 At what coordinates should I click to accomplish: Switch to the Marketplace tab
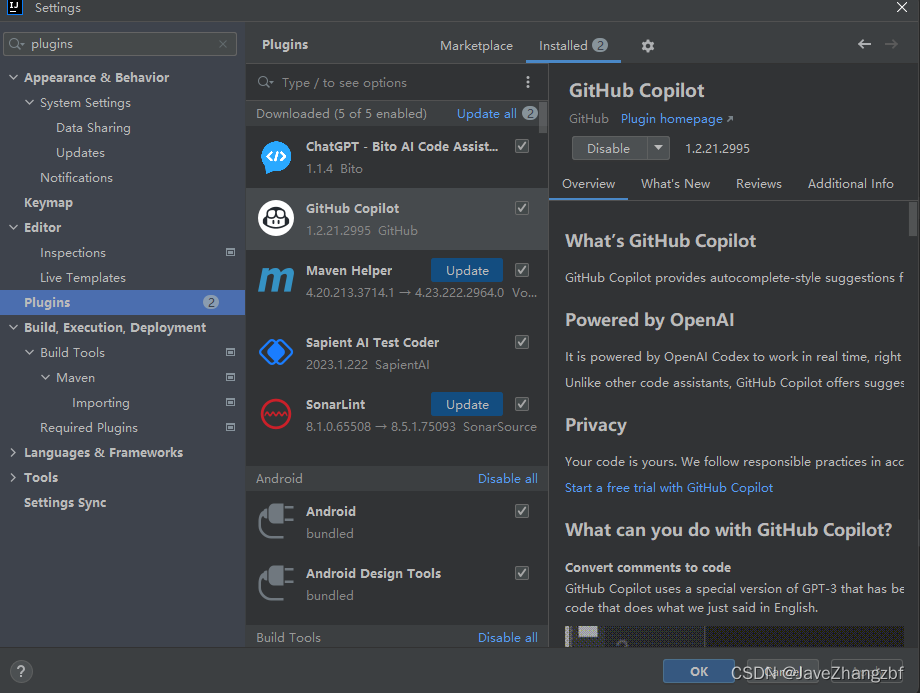pyautogui.click(x=476, y=45)
